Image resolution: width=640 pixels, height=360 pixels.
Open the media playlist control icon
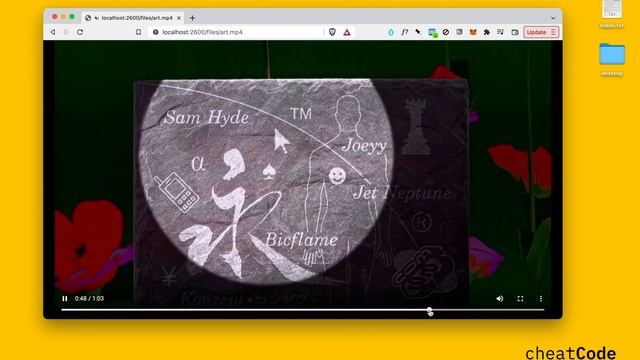[x=500, y=32]
